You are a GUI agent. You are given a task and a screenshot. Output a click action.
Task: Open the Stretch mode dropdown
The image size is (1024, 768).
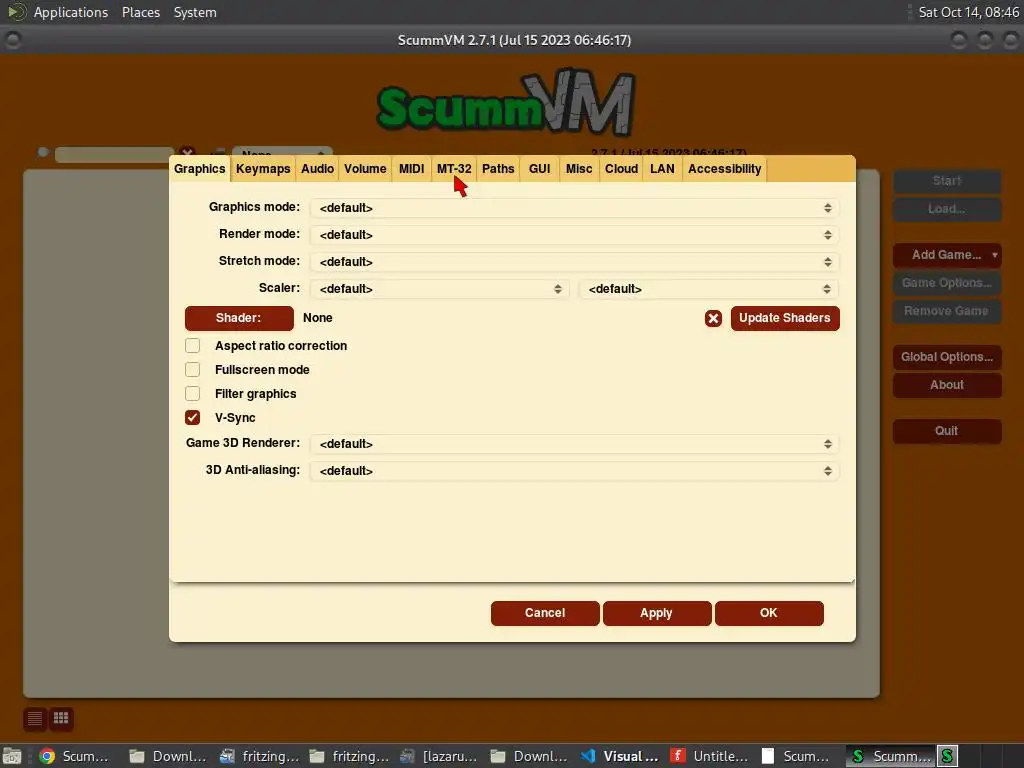click(575, 261)
